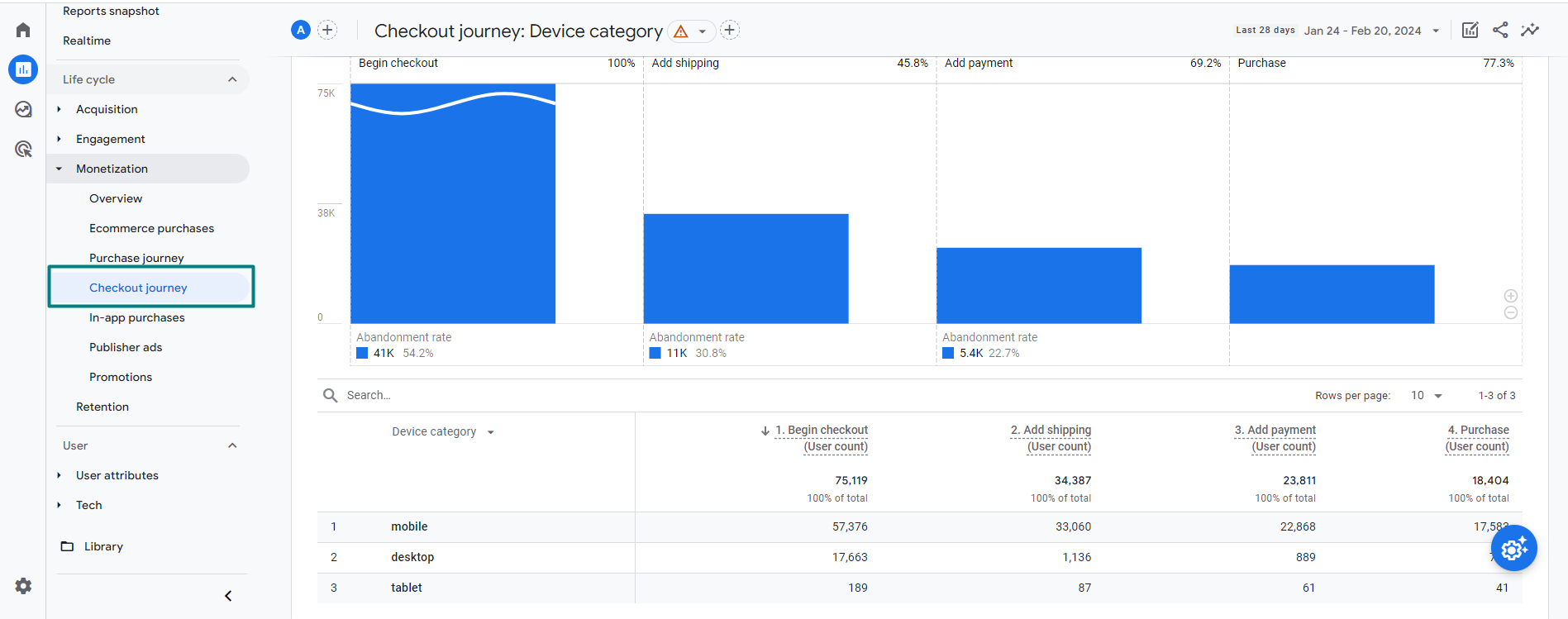The width and height of the screenshot is (1568, 619).
Task: Open Monetization Overview report
Action: [x=116, y=198]
